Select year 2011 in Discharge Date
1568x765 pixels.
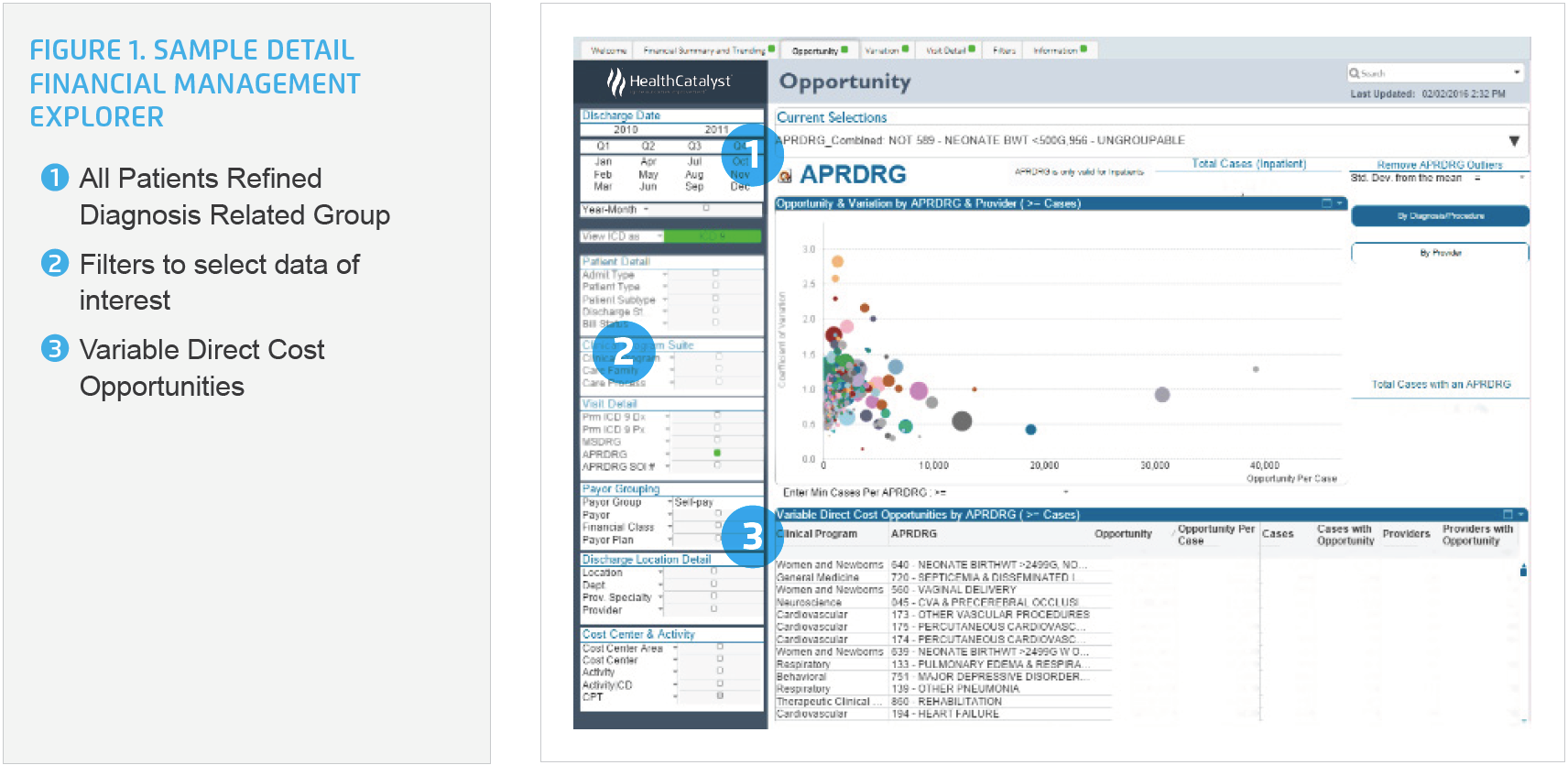[716, 129]
